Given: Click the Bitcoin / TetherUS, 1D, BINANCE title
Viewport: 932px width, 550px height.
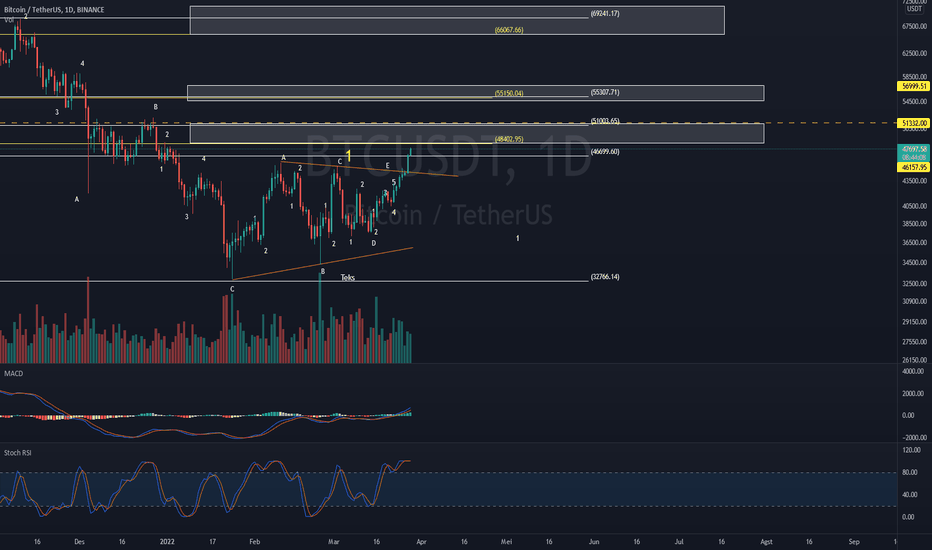Looking at the screenshot, I should coord(54,10).
